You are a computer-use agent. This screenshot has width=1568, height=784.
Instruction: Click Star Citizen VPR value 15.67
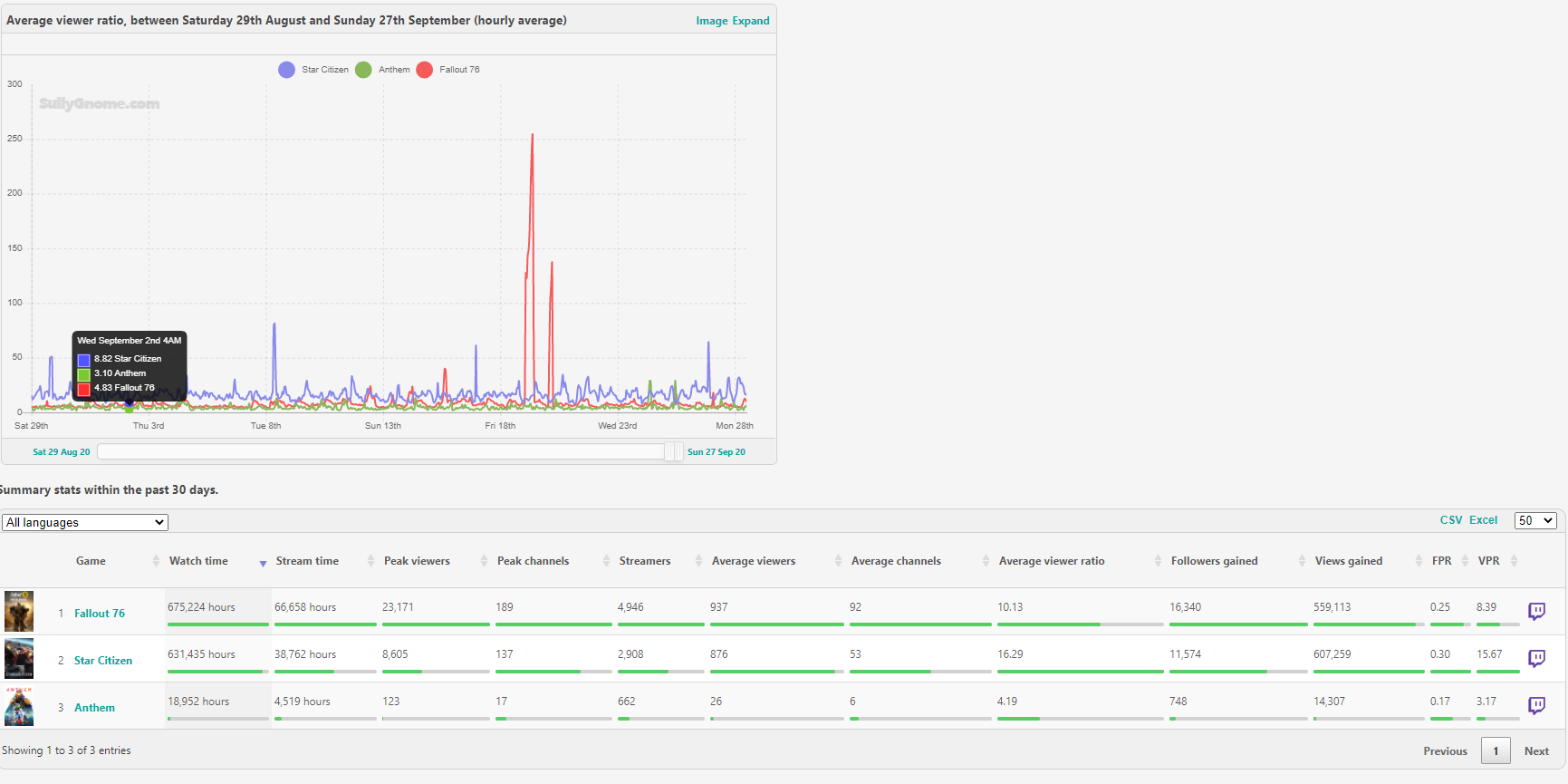pyautogui.click(x=1489, y=654)
